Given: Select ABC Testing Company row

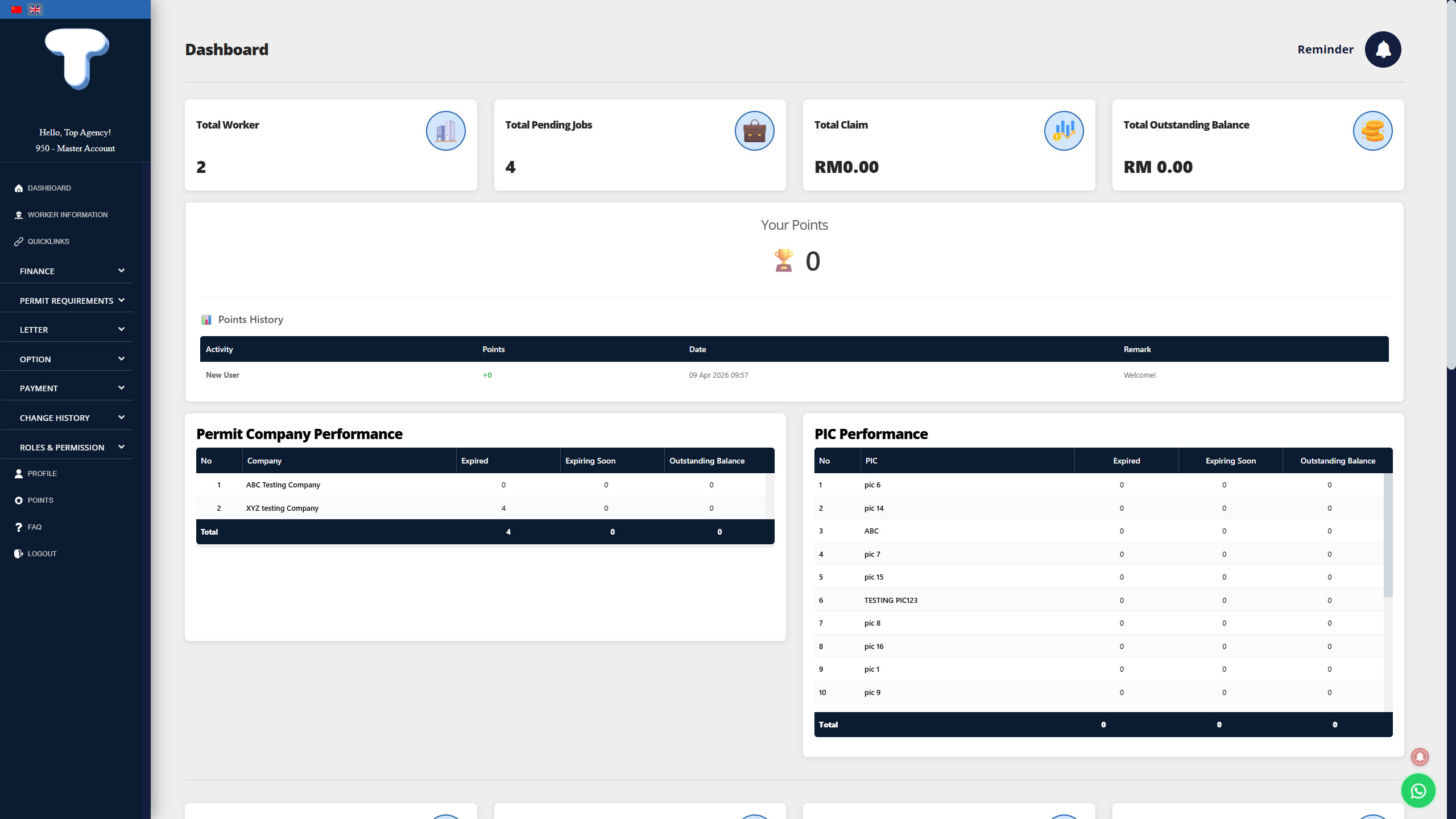Looking at the screenshot, I should (x=481, y=485).
